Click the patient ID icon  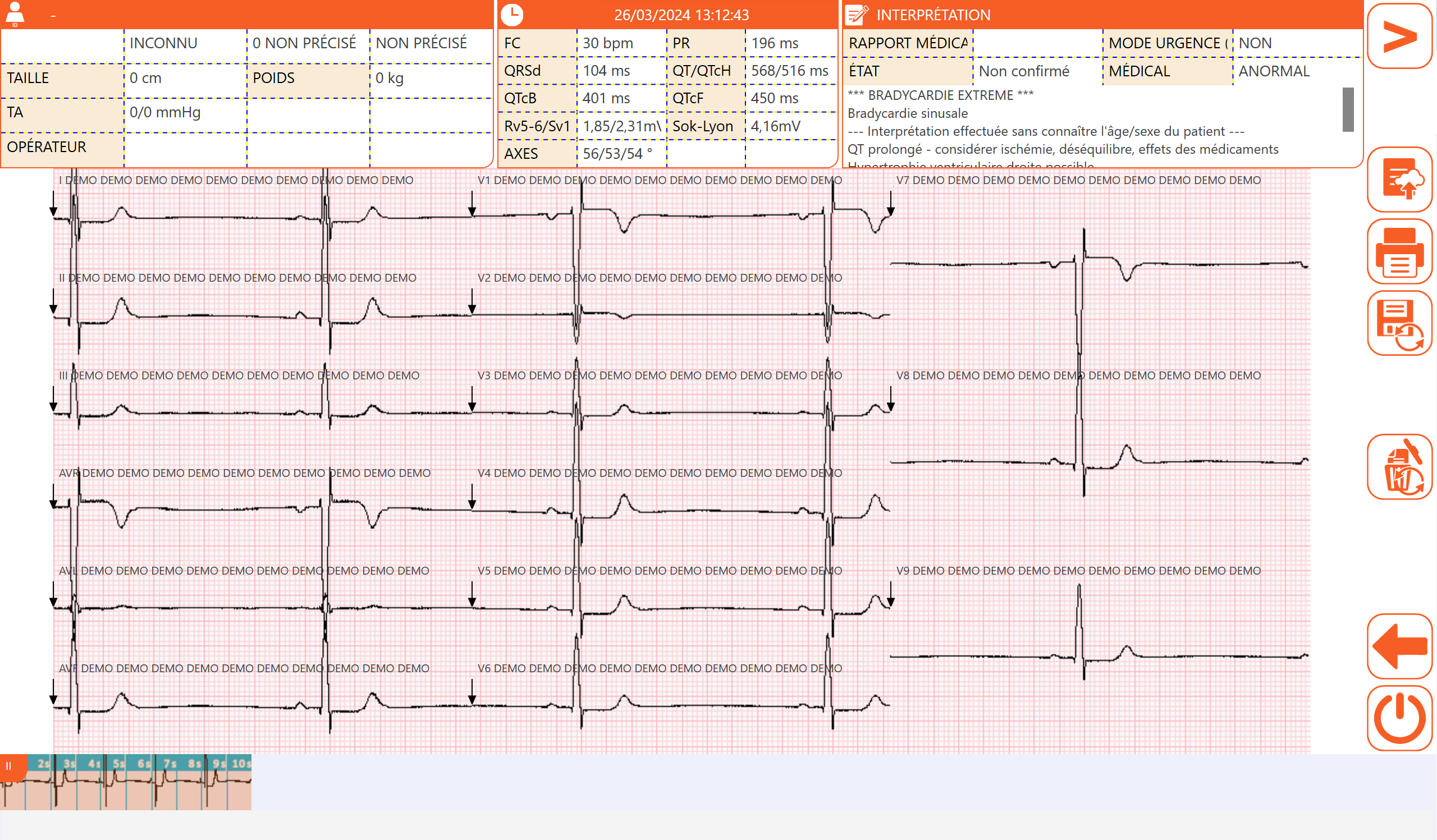tap(15, 13)
